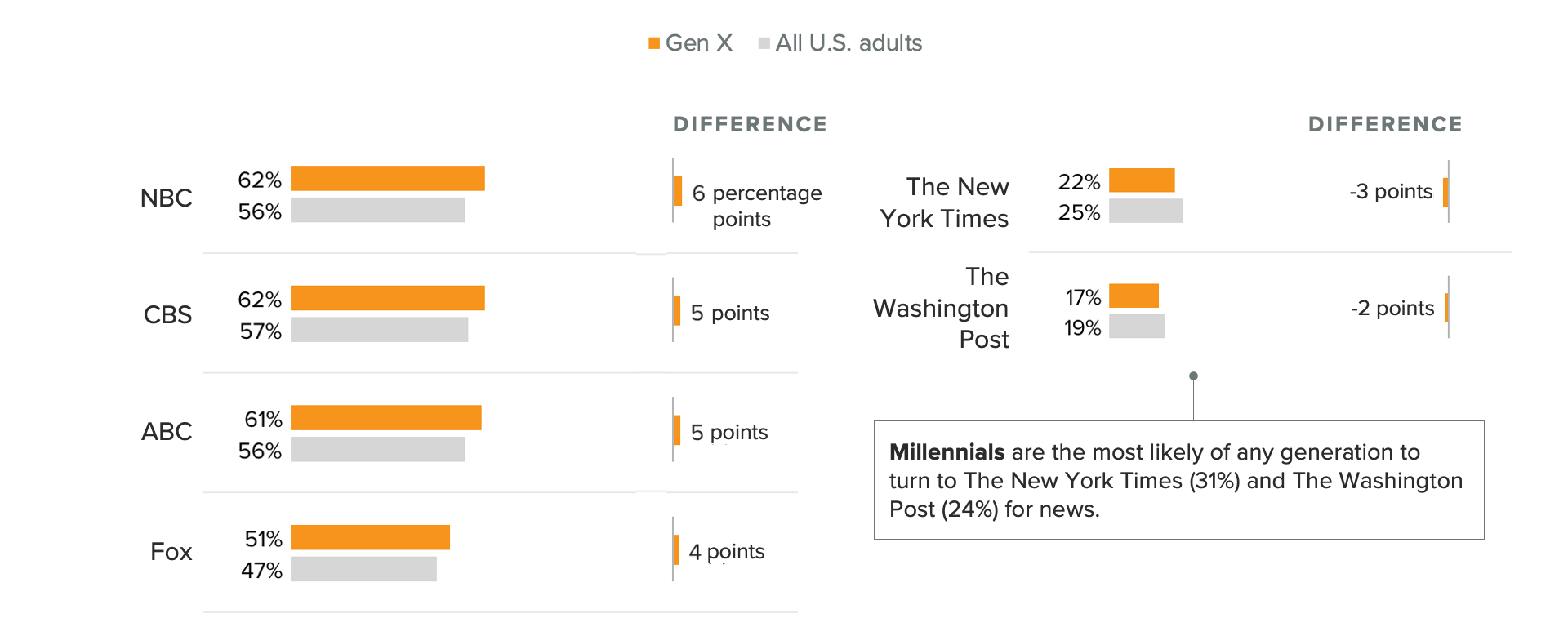Select the gray ABC 56% bar
Screen dimensions: 1568x627
378,449
